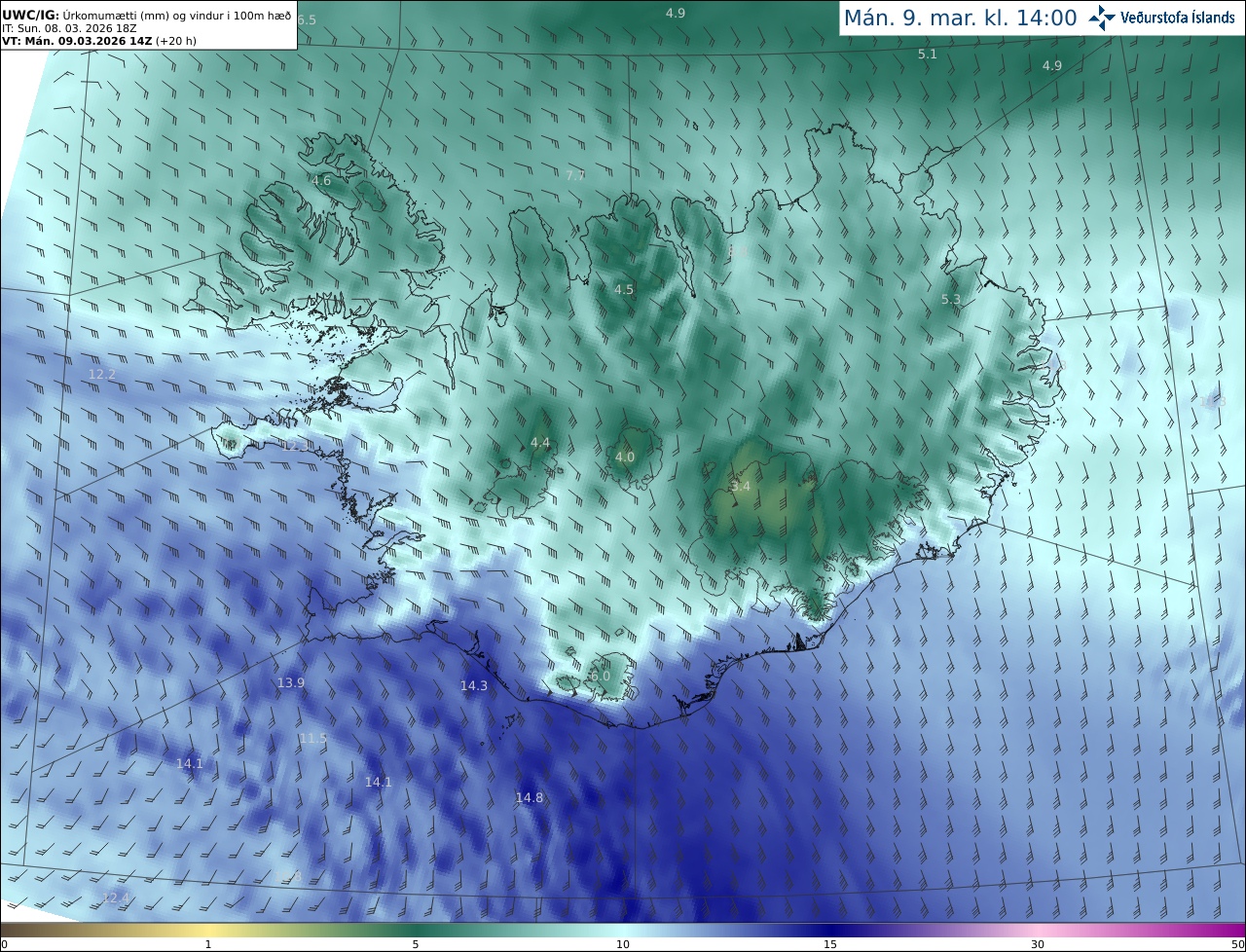This screenshot has height=952, width=1246.
Task: Click the colorbar tick label 0
Action: click(4, 945)
